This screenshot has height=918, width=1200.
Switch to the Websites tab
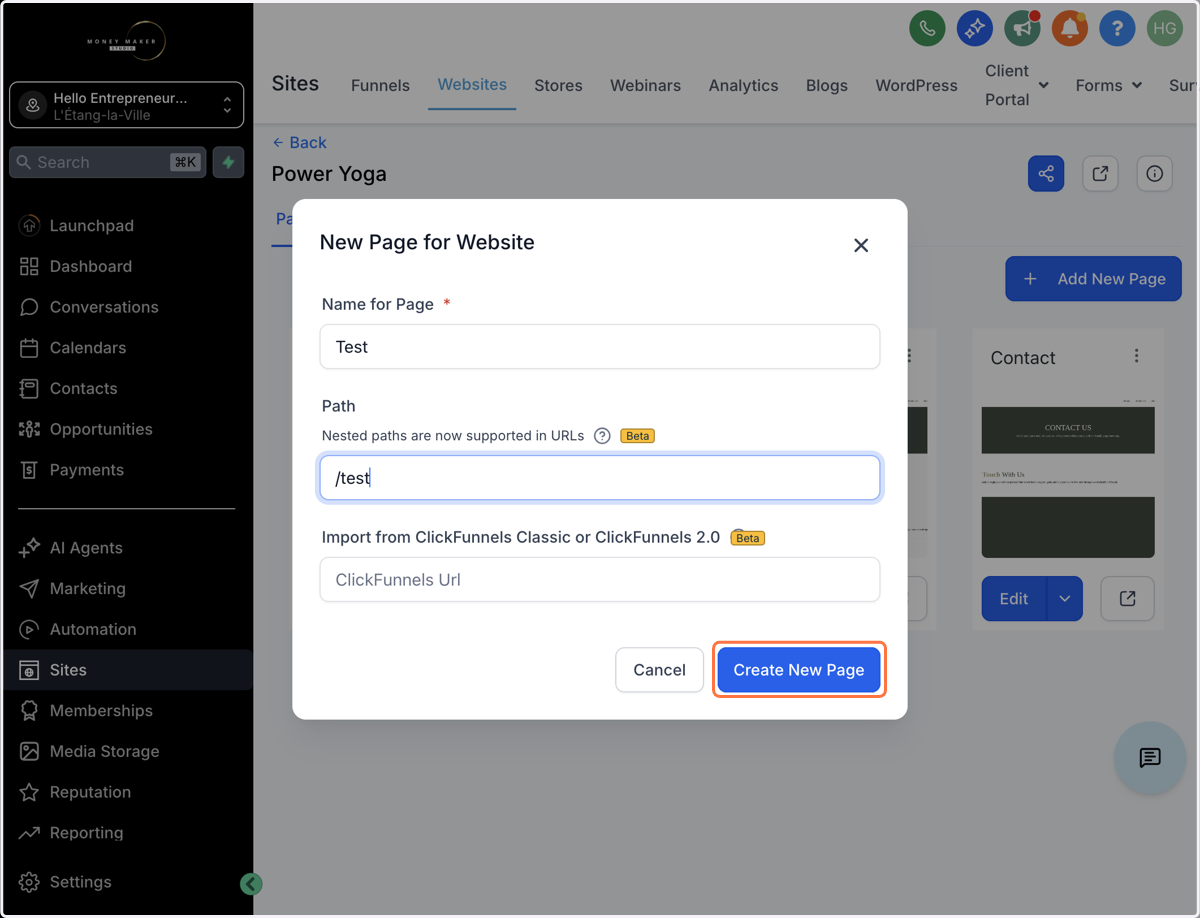(x=472, y=85)
